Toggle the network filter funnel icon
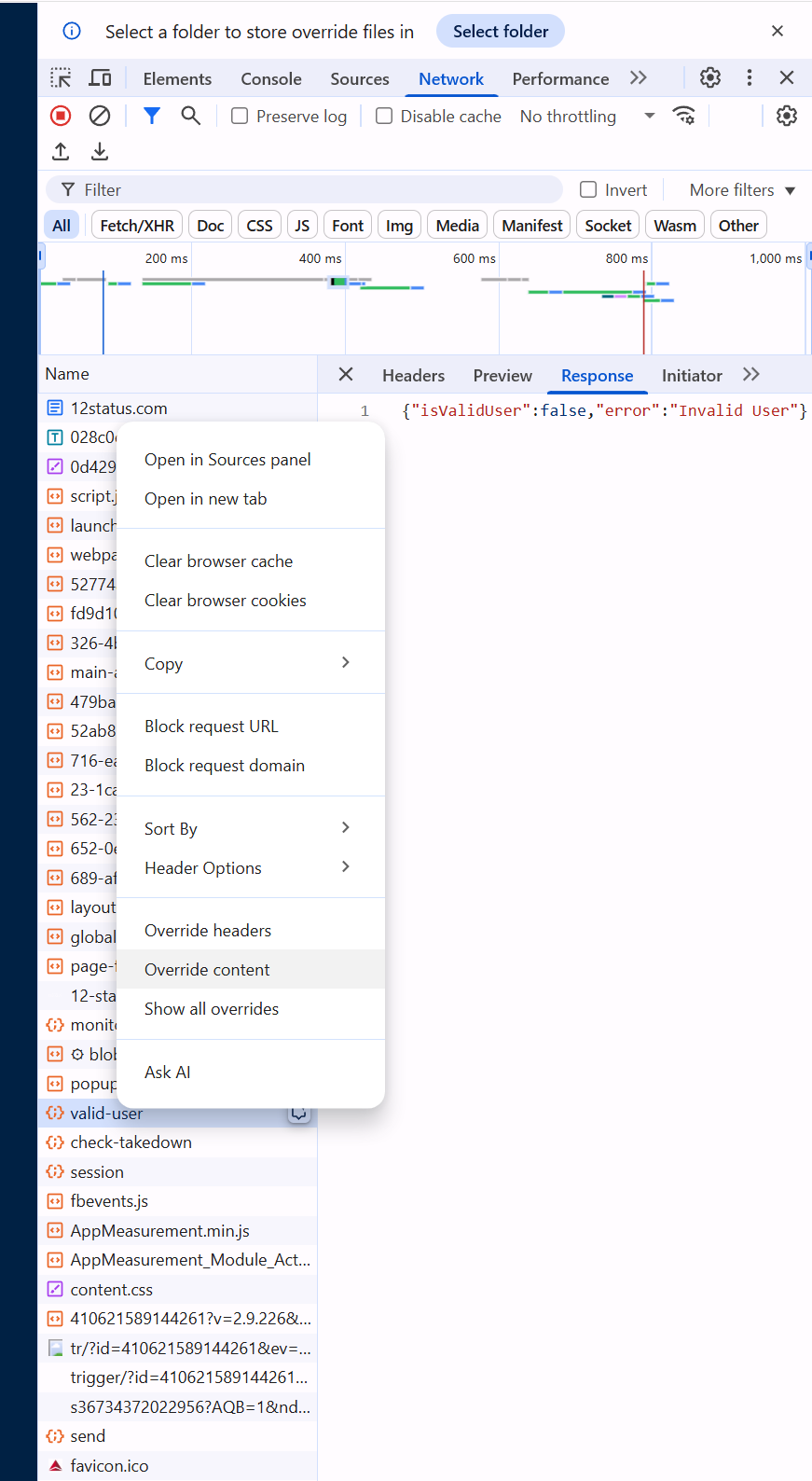 [152, 116]
